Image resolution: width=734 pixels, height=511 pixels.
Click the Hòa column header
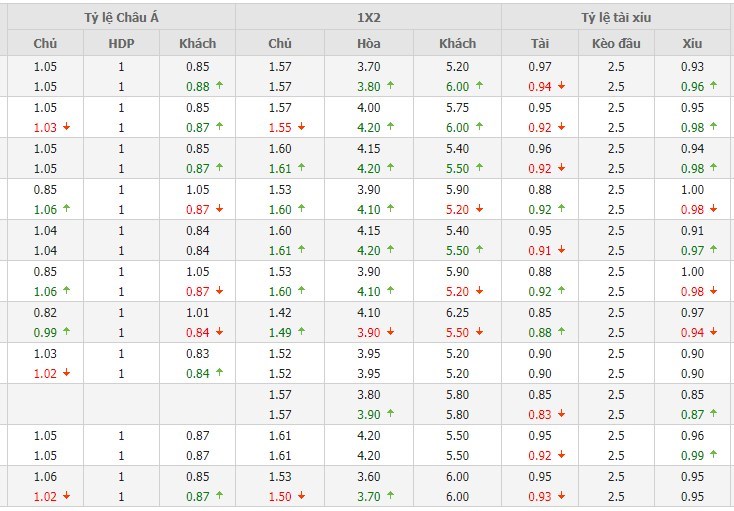[x=368, y=44]
